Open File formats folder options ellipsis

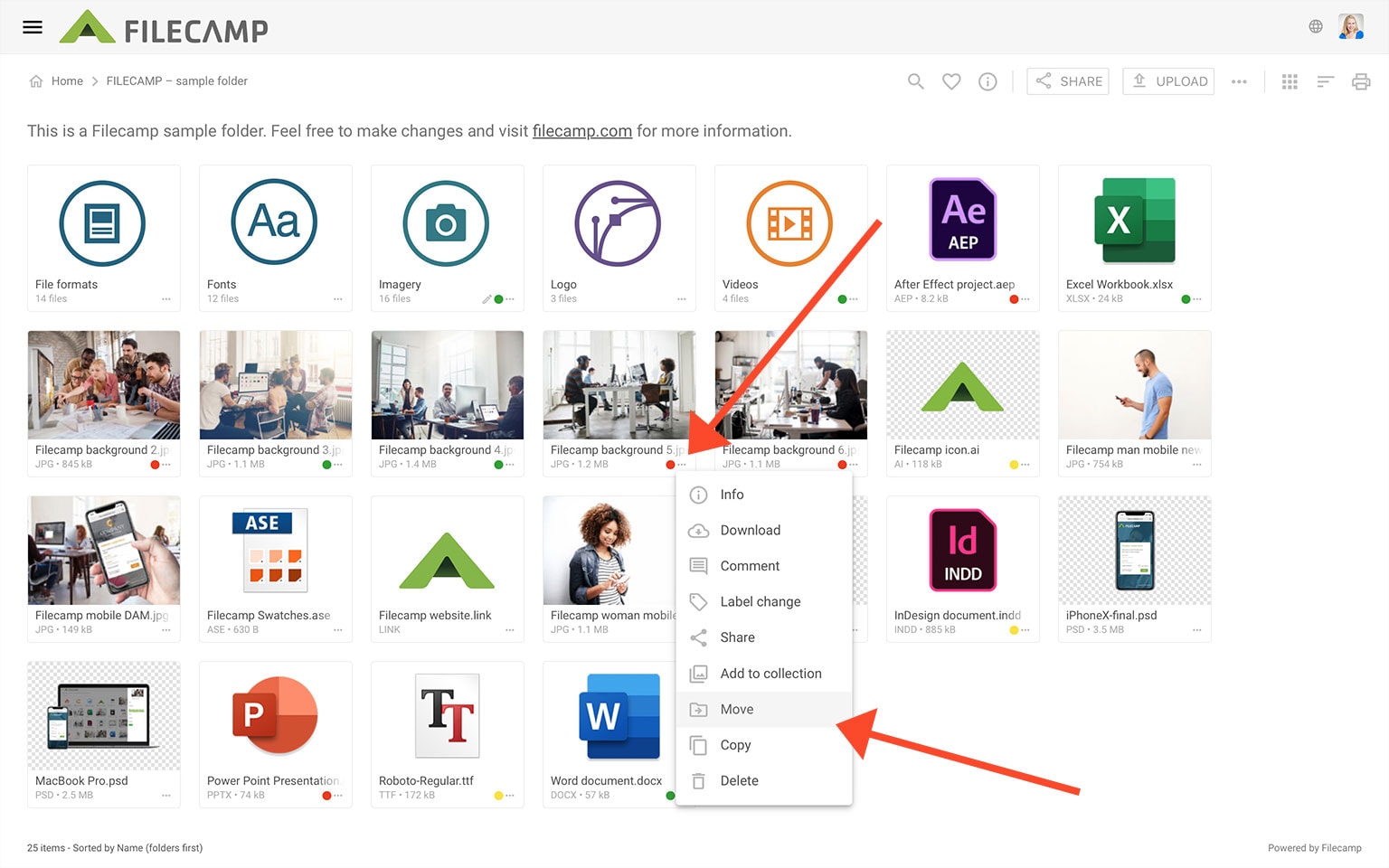tap(166, 299)
